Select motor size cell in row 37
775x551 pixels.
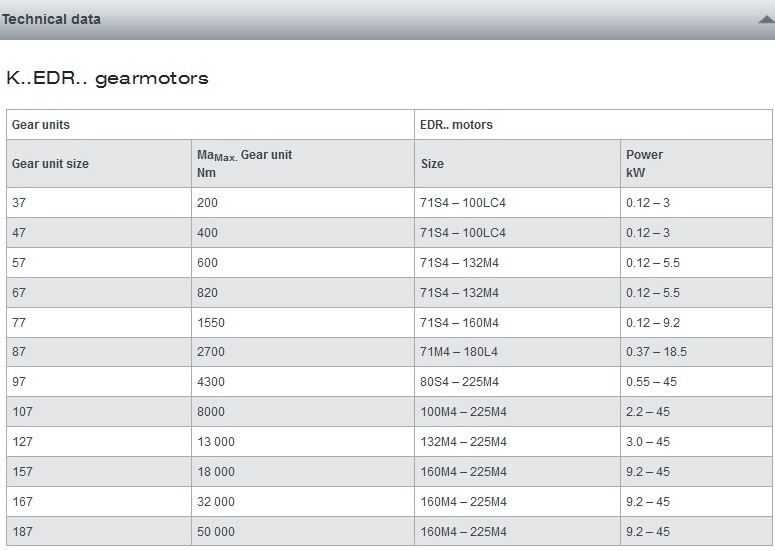click(517, 203)
